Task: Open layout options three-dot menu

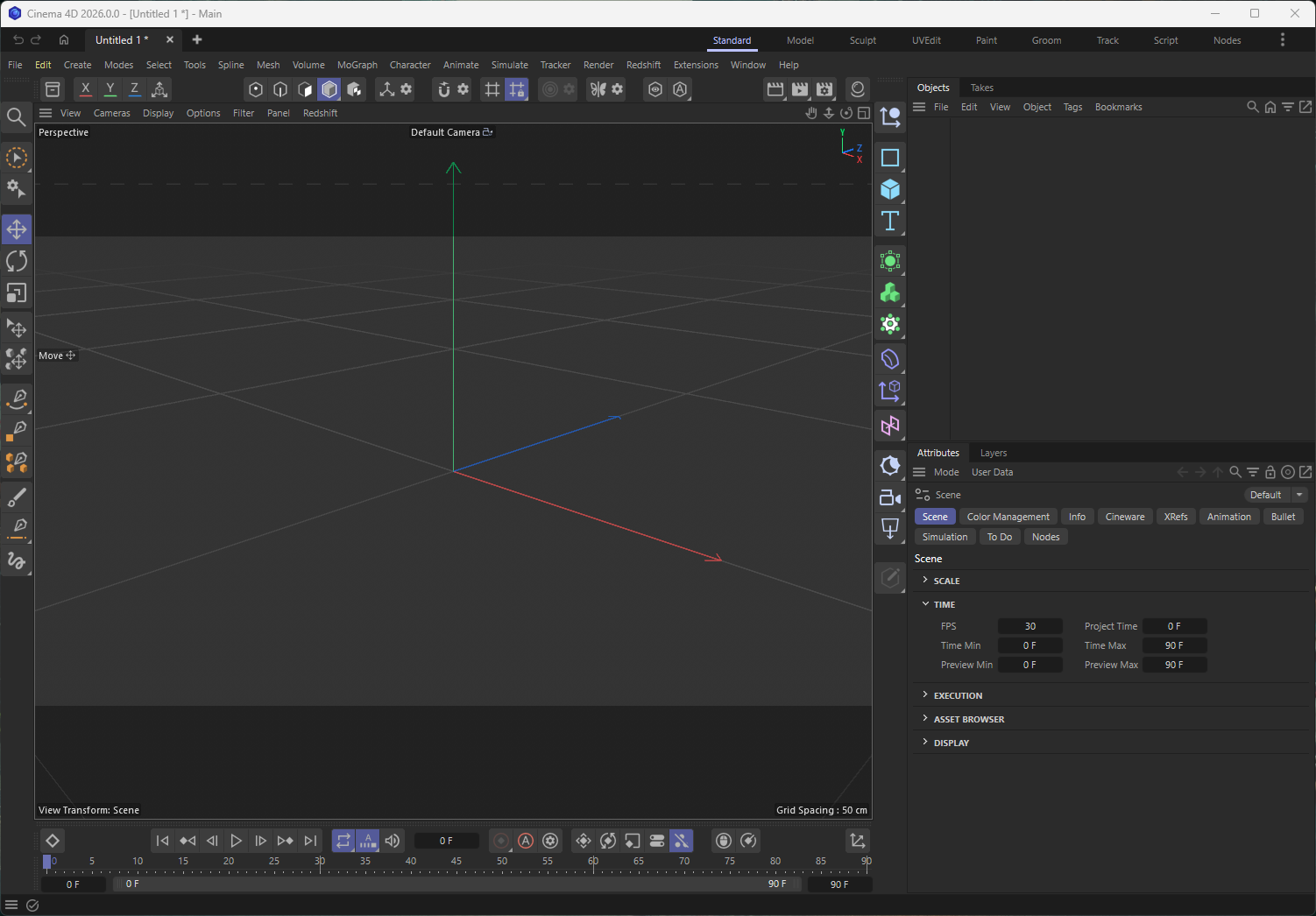Action: click(x=1283, y=39)
